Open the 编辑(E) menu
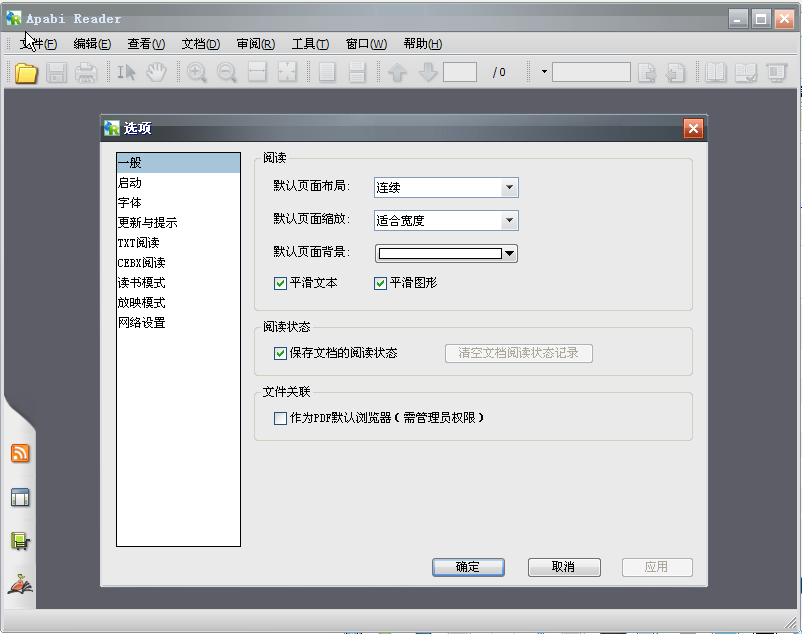Image resolution: width=802 pixels, height=634 pixels. click(x=92, y=44)
